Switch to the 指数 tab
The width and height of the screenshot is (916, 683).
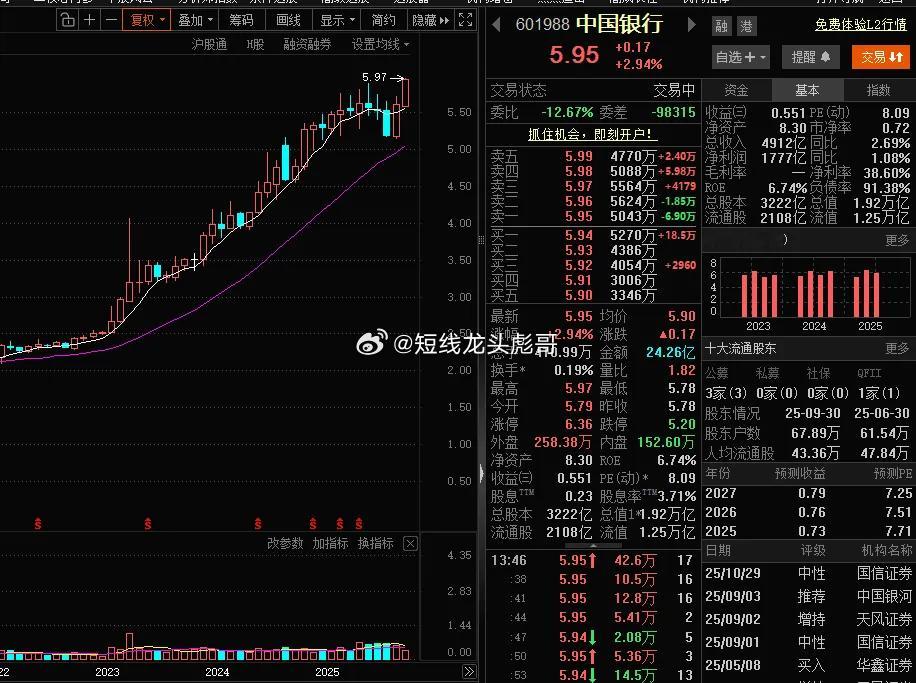click(x=879, y=90)
